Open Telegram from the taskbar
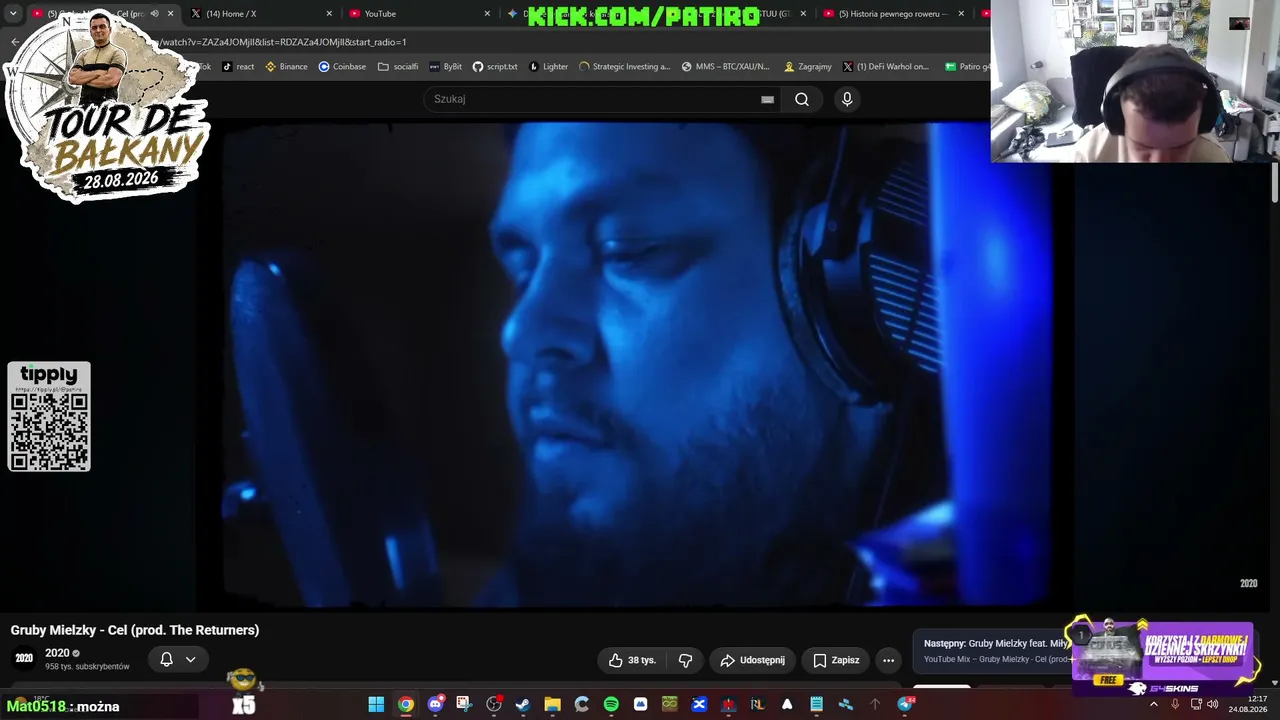Screen dimensions: 1280x720 click(905, 704)
